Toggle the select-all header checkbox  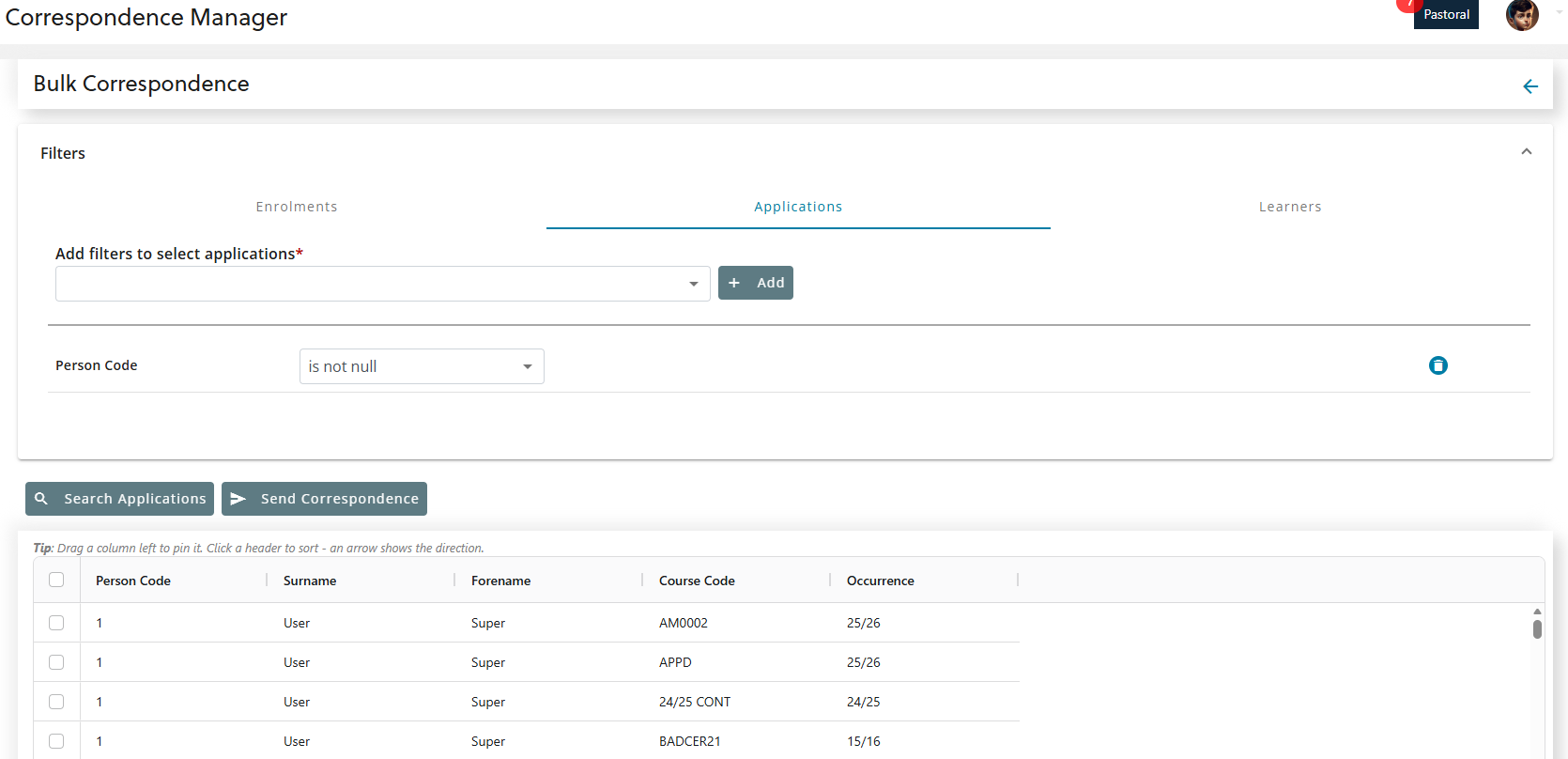pos(56,580)
